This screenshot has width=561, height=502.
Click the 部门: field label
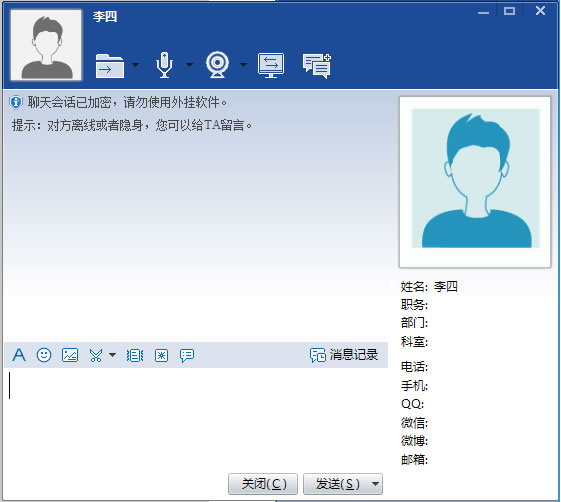414,323
